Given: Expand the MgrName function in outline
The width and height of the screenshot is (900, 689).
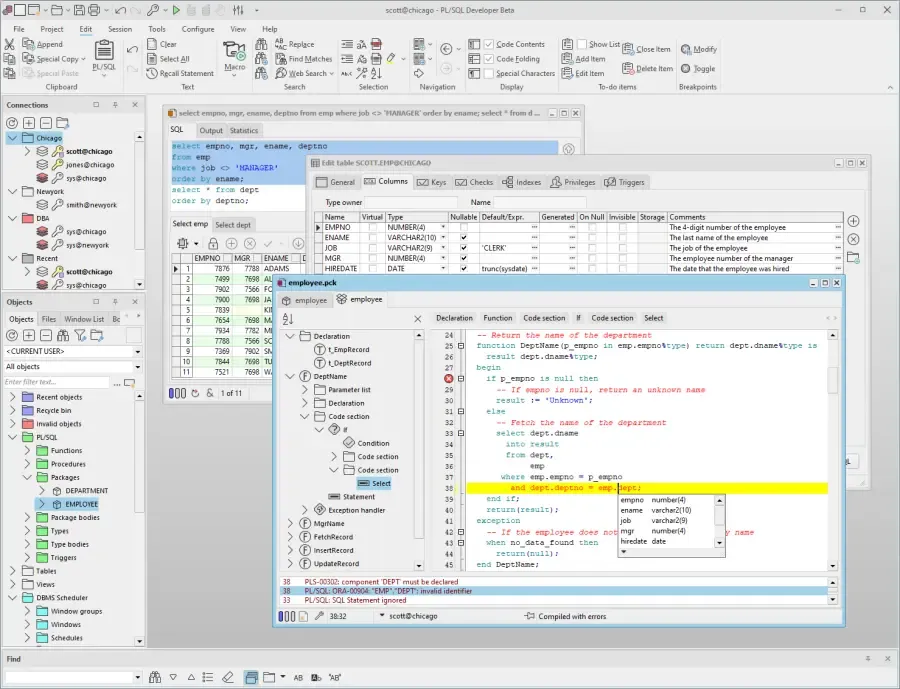Looking at the screenshot, I should pyautogui.click(x=290, y=524).
